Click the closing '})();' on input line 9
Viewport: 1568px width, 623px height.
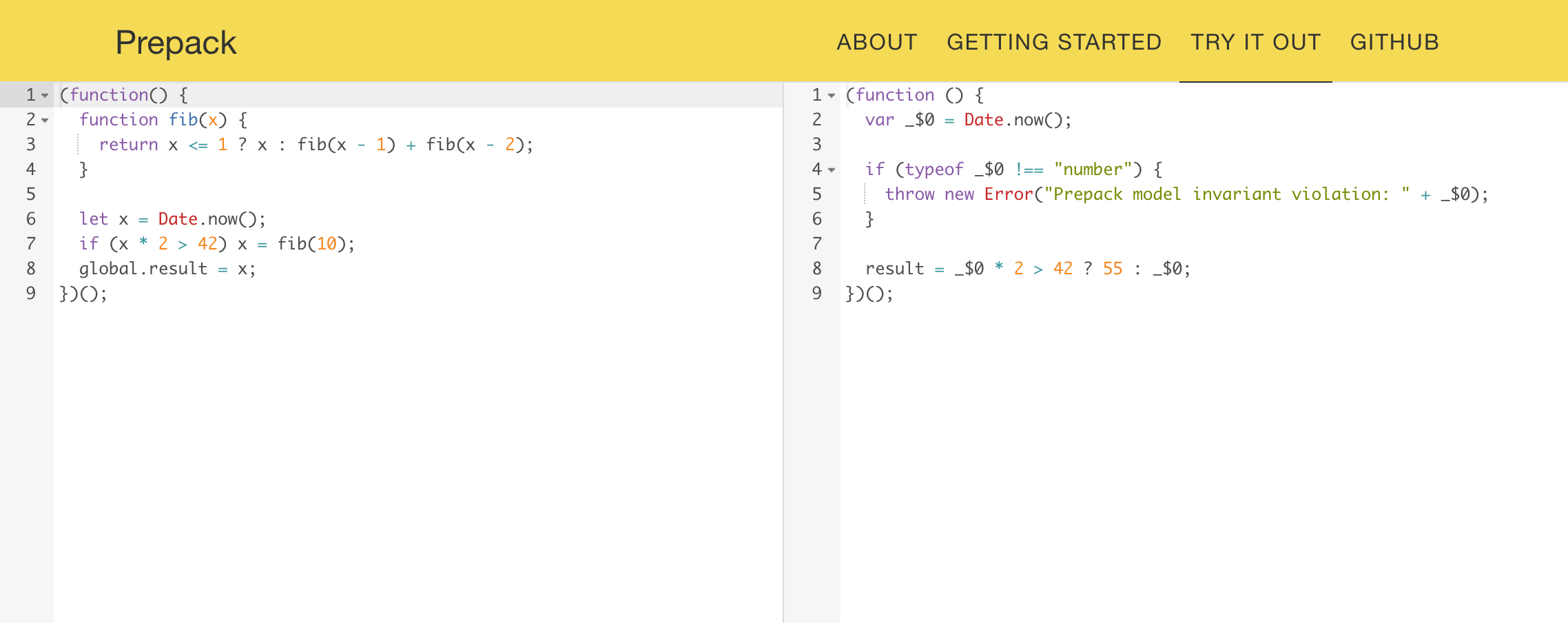click(83, 294)
